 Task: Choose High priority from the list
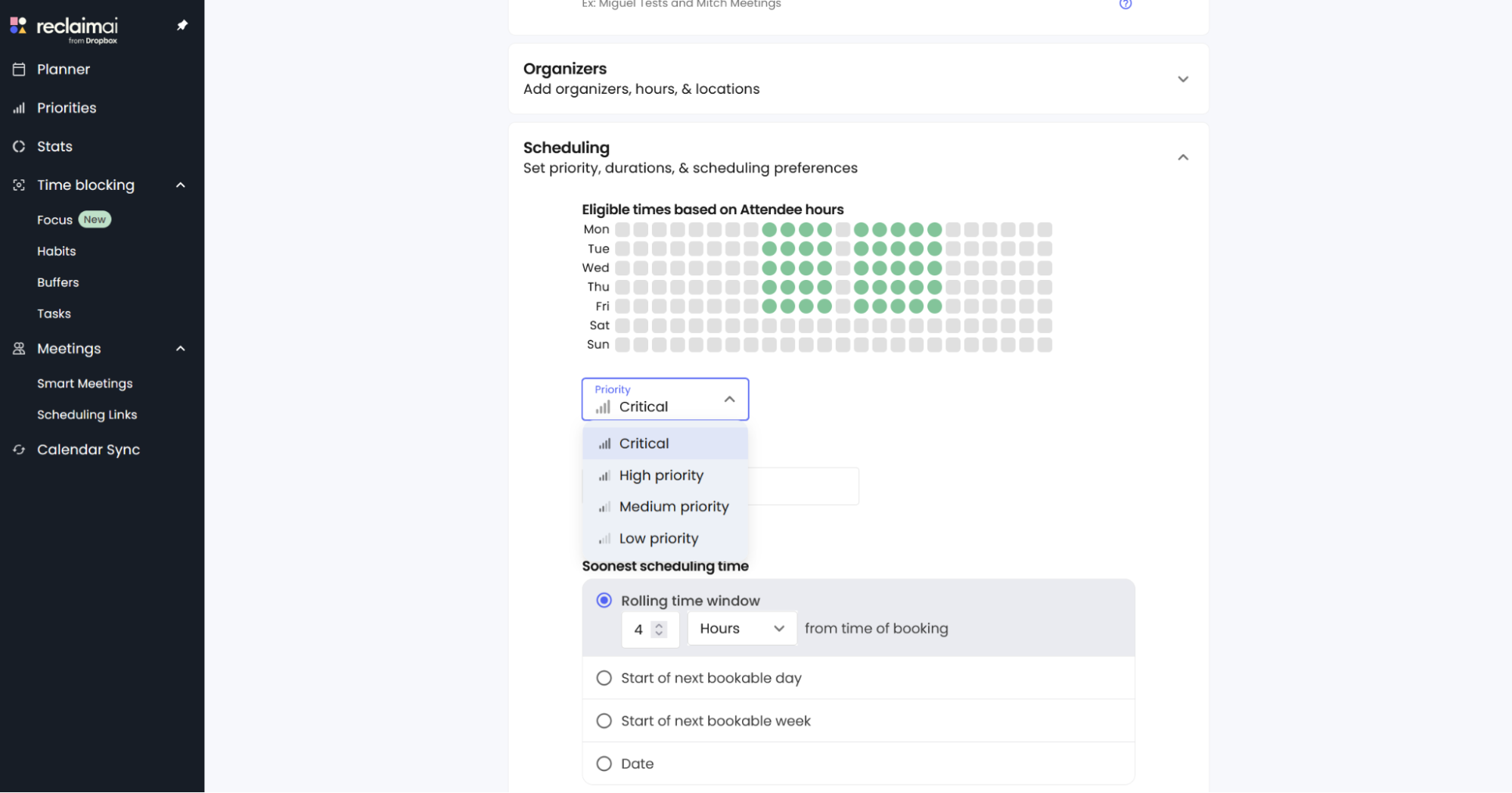pyautogui.click(x=661, y=476)
